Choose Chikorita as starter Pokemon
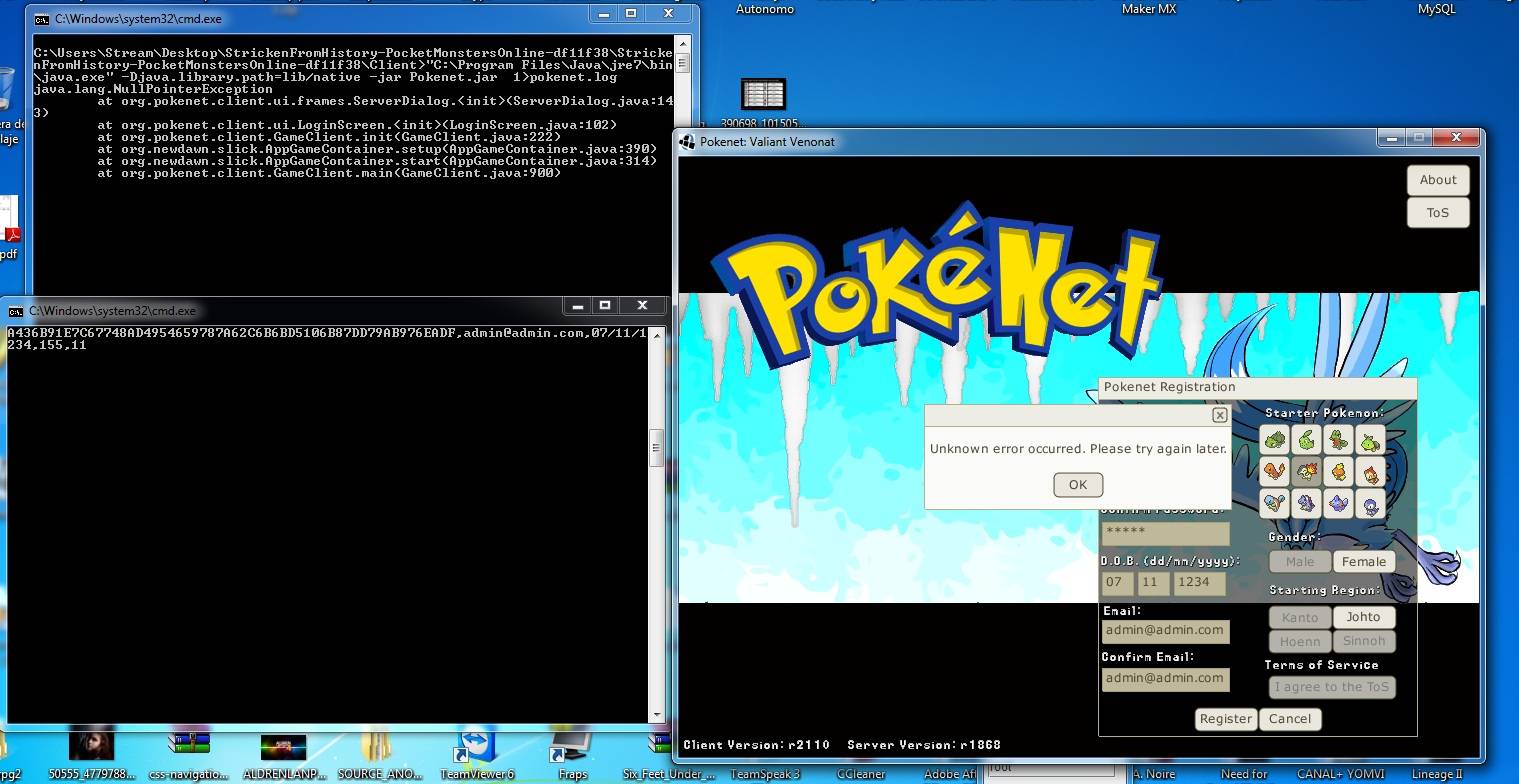This screenshot has width=1519, height=784. (x=1306, y=438)
